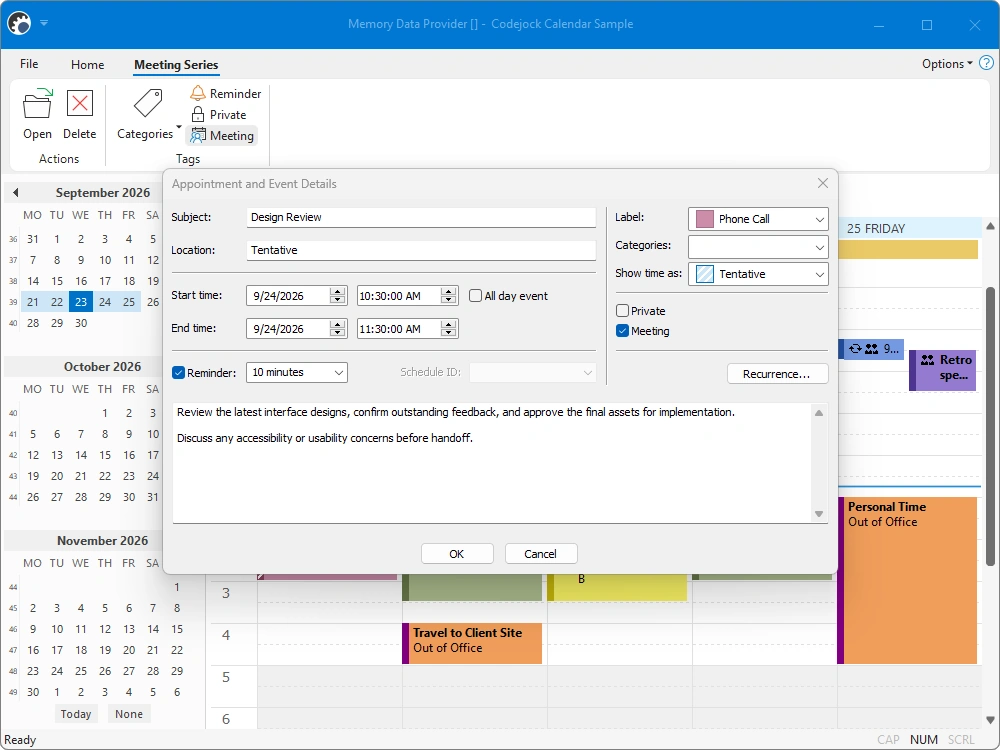Increase end time 11:30 spinner up
This screenshot has width=1000, height=750.
[x=448, y=325]
